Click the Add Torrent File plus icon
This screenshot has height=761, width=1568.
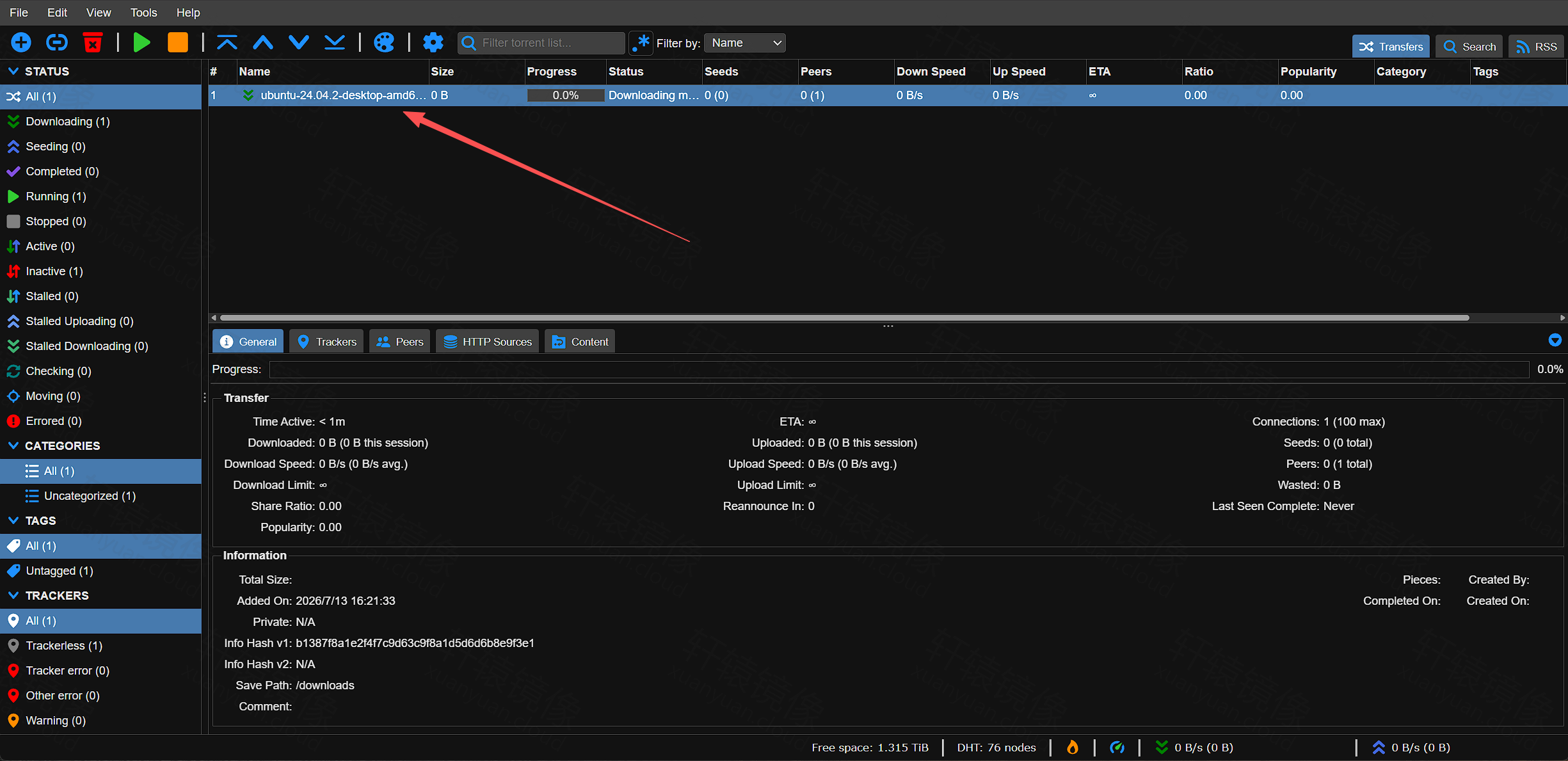[21, 43]
